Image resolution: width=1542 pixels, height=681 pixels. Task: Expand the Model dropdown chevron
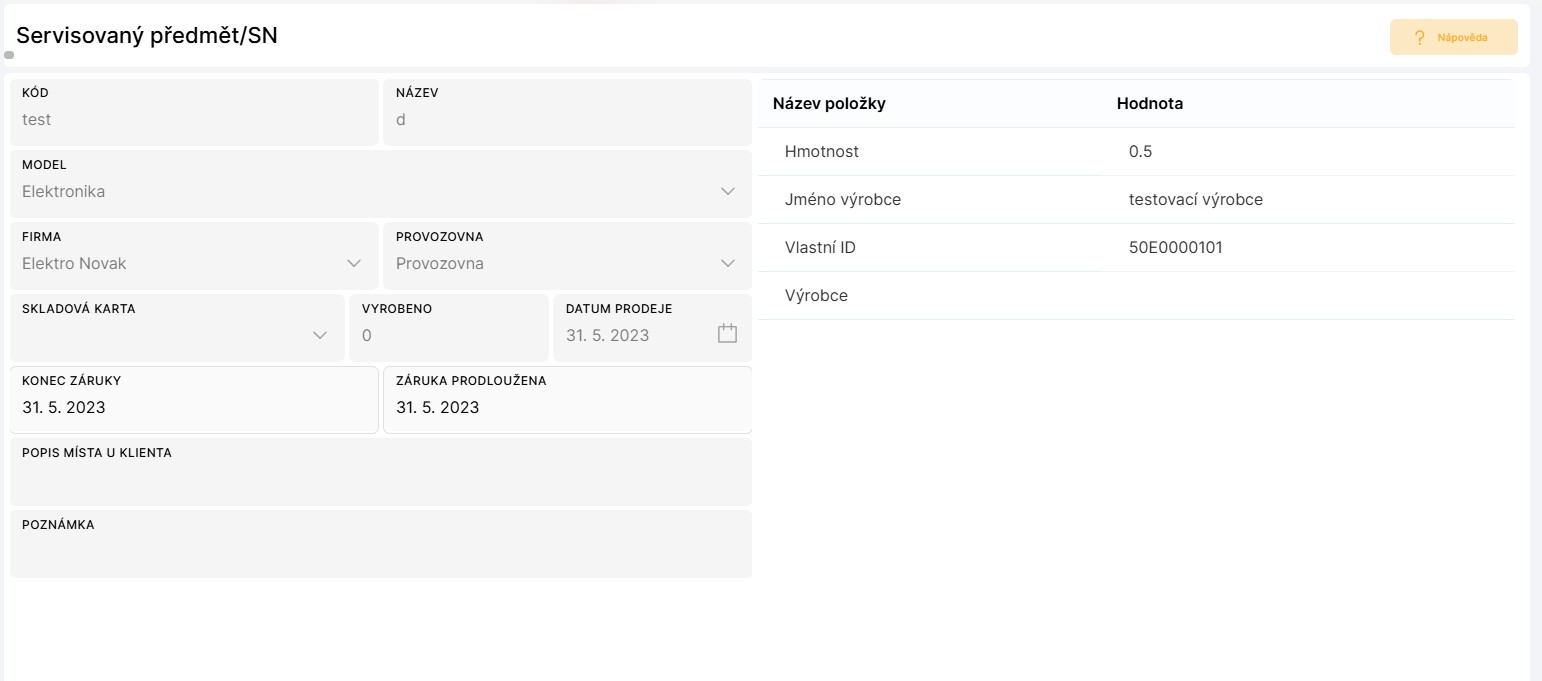[x=728, y=191]
